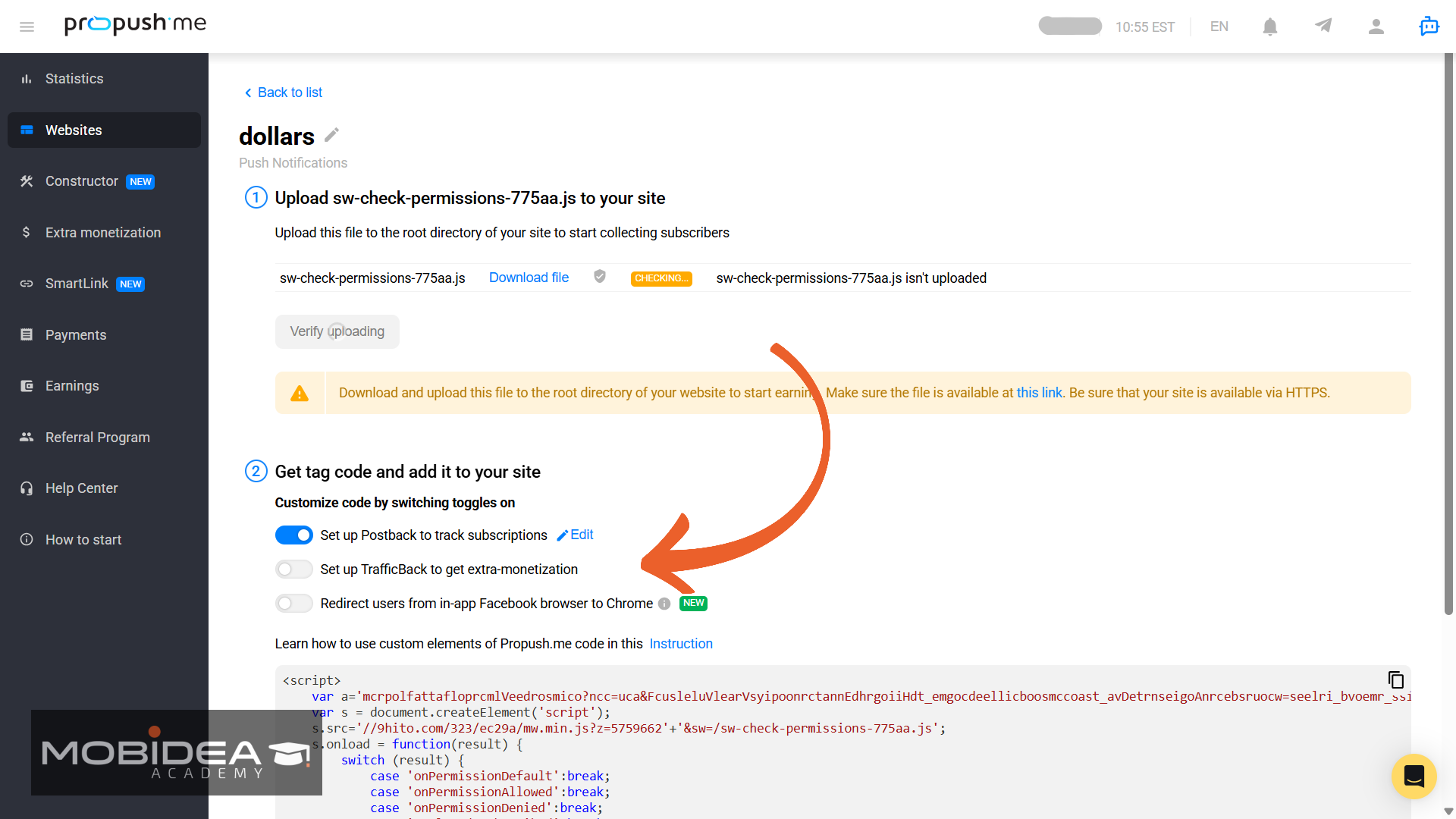
Task: Copy the tag code with copy icon
Action: [1396, 679]
